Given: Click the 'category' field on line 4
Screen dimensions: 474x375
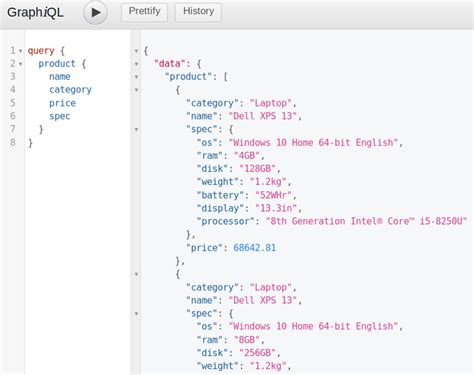Looking at the screenshot, I should pos(70,90).
